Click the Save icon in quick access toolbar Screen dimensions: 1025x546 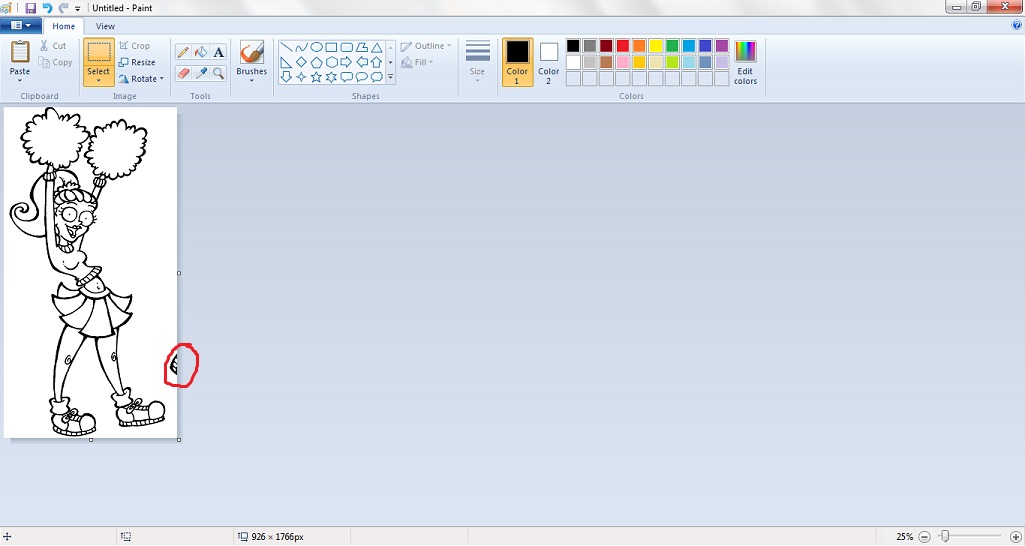pos(31,9)
